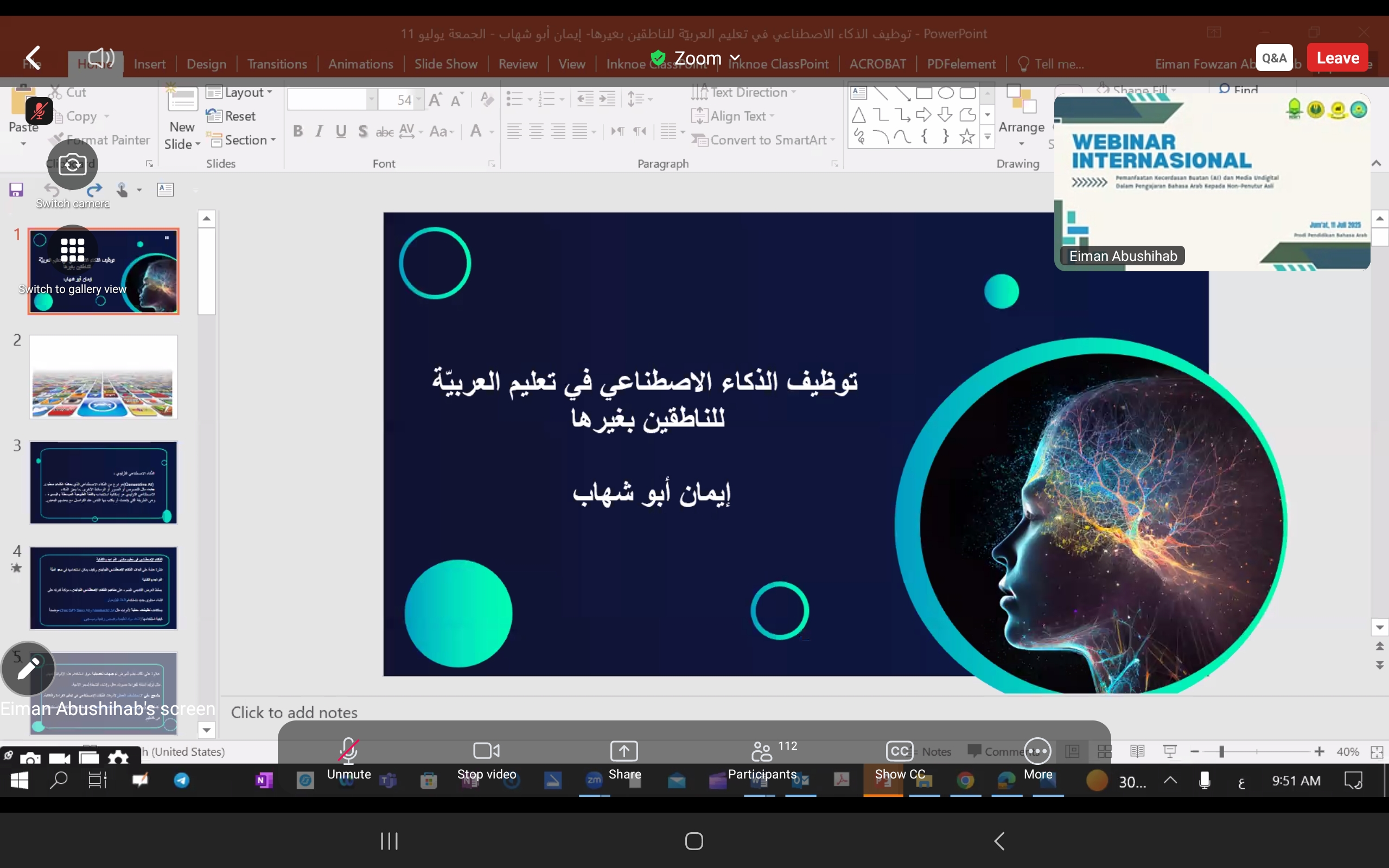Toggle text Shadow formatting
The image size is (1389, 868).
point(363,131)
